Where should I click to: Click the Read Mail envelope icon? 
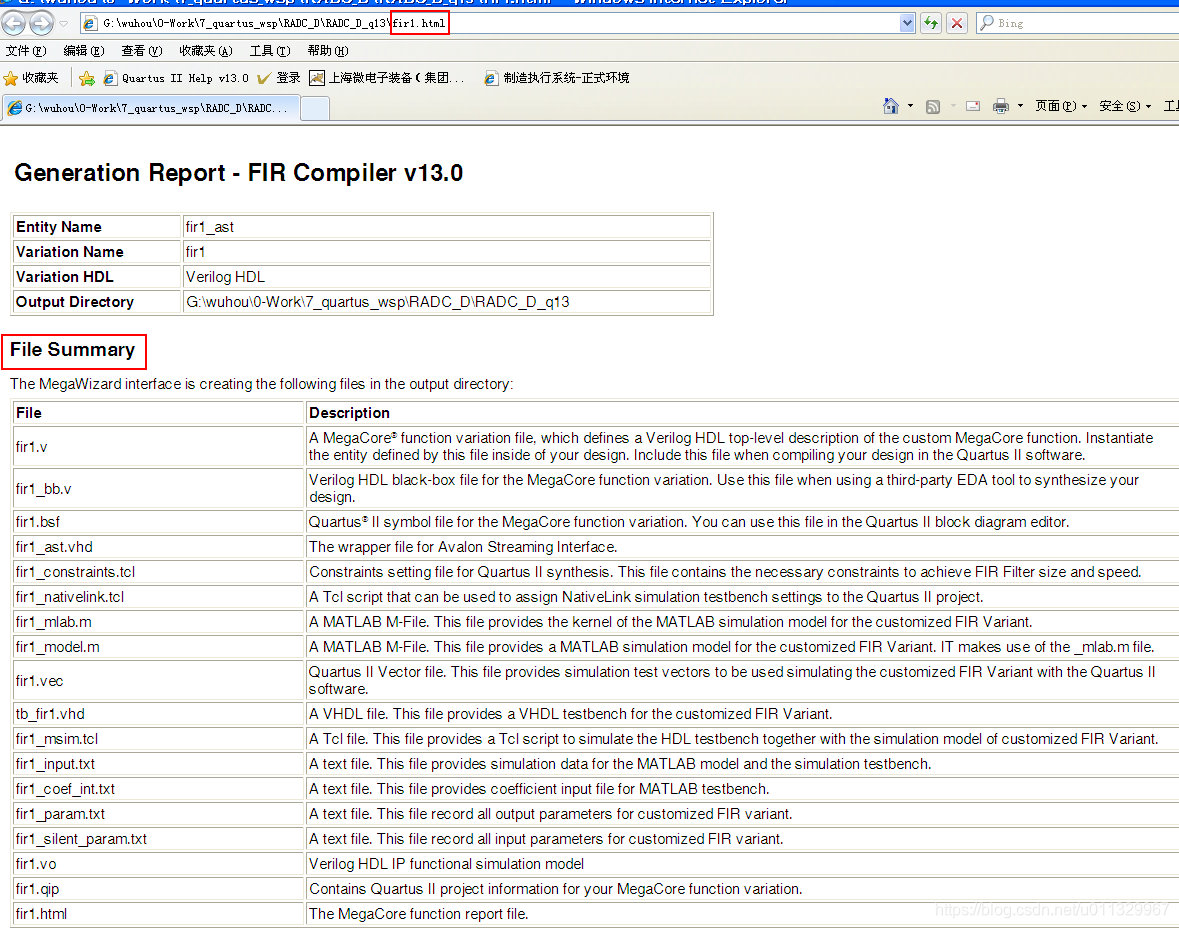[x=973, y=106]
